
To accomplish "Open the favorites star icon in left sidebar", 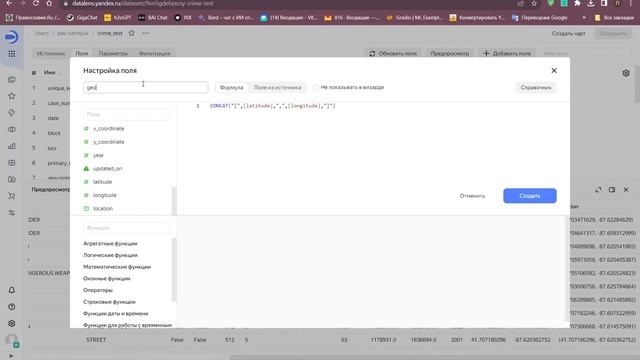I will click(11, 96).
